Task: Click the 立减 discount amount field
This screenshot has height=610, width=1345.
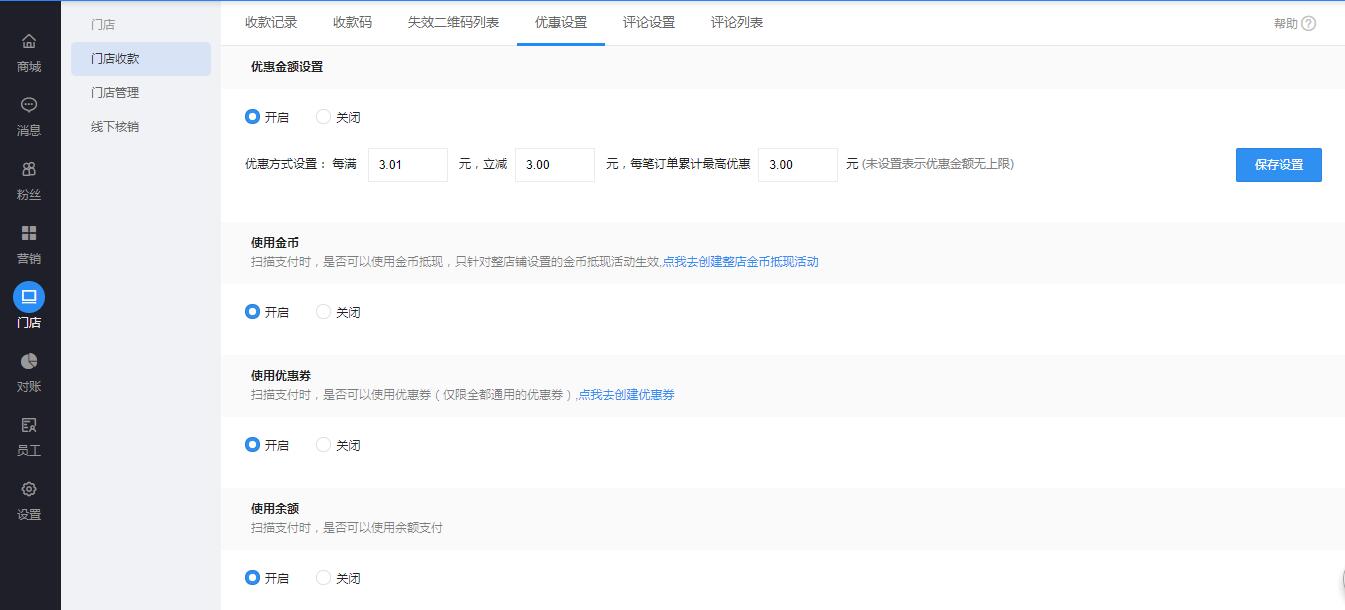Action: coord(554,165)
